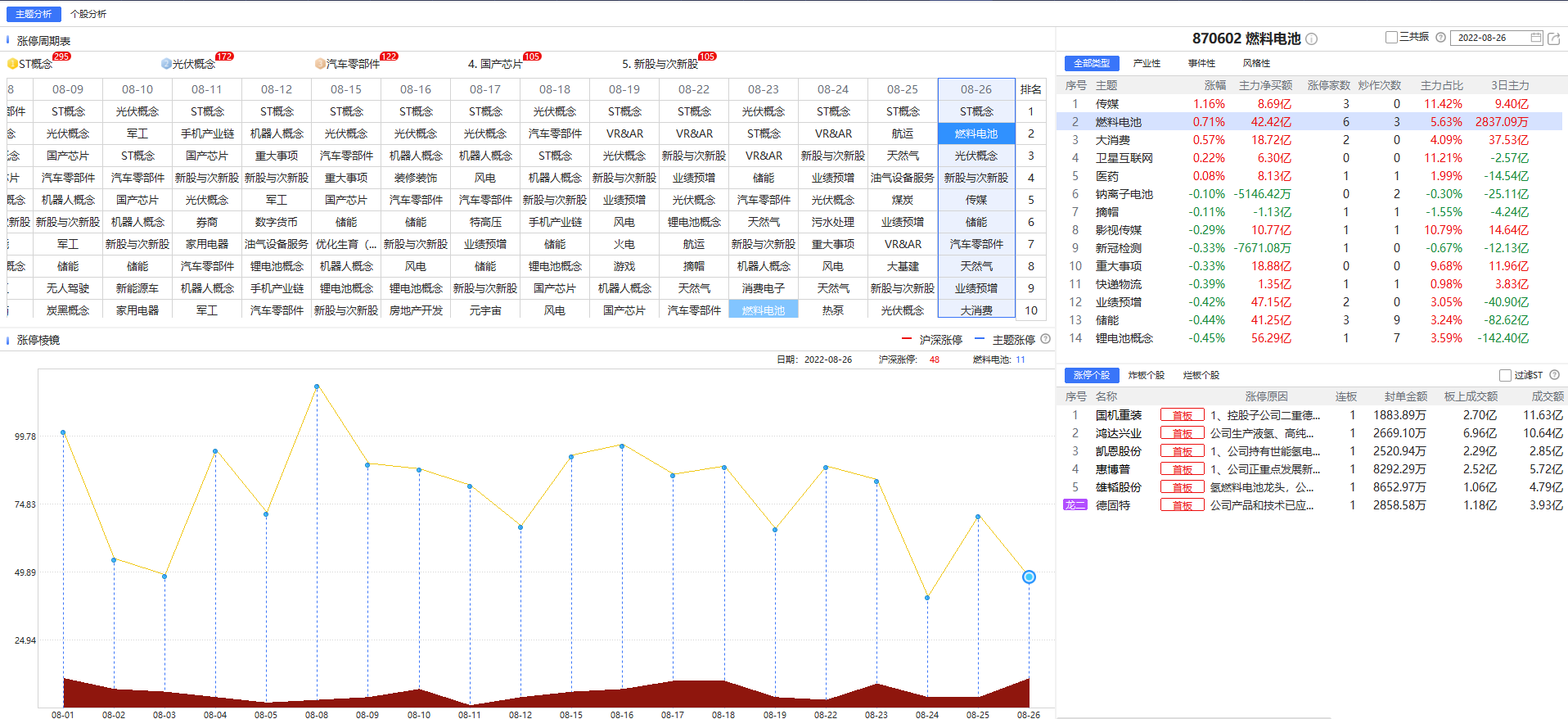Image resolution: width=1568 pixels, height=719 pixels.
Task: Click the 数字货币 cell under 08-12
Action: [277, 222]
